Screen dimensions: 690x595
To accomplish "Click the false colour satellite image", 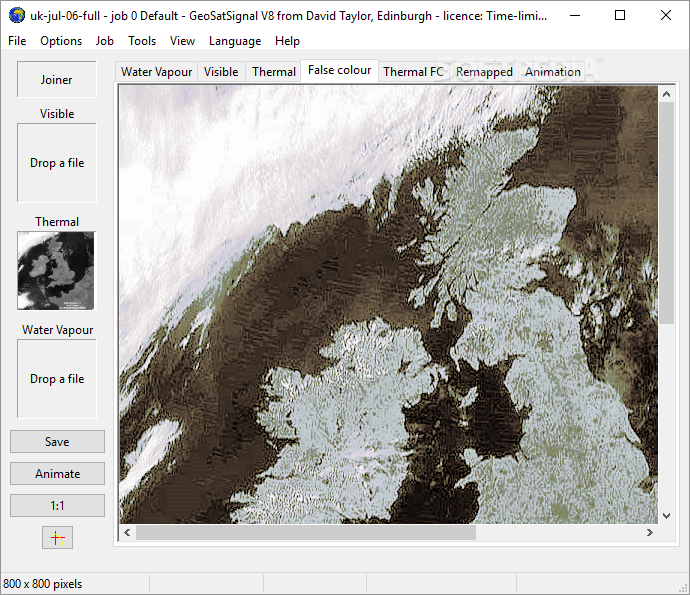I will tap(389, 305).
